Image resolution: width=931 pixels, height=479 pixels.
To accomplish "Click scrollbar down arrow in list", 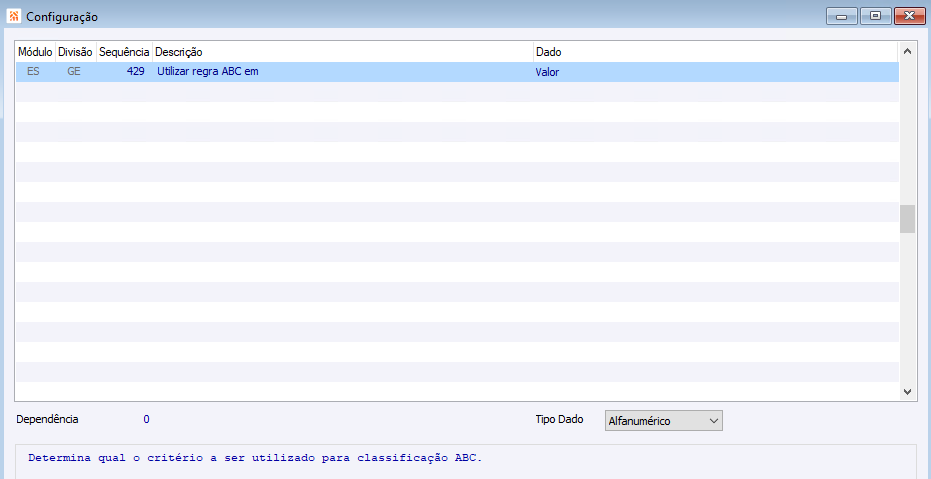I will [x=907, y=391].
